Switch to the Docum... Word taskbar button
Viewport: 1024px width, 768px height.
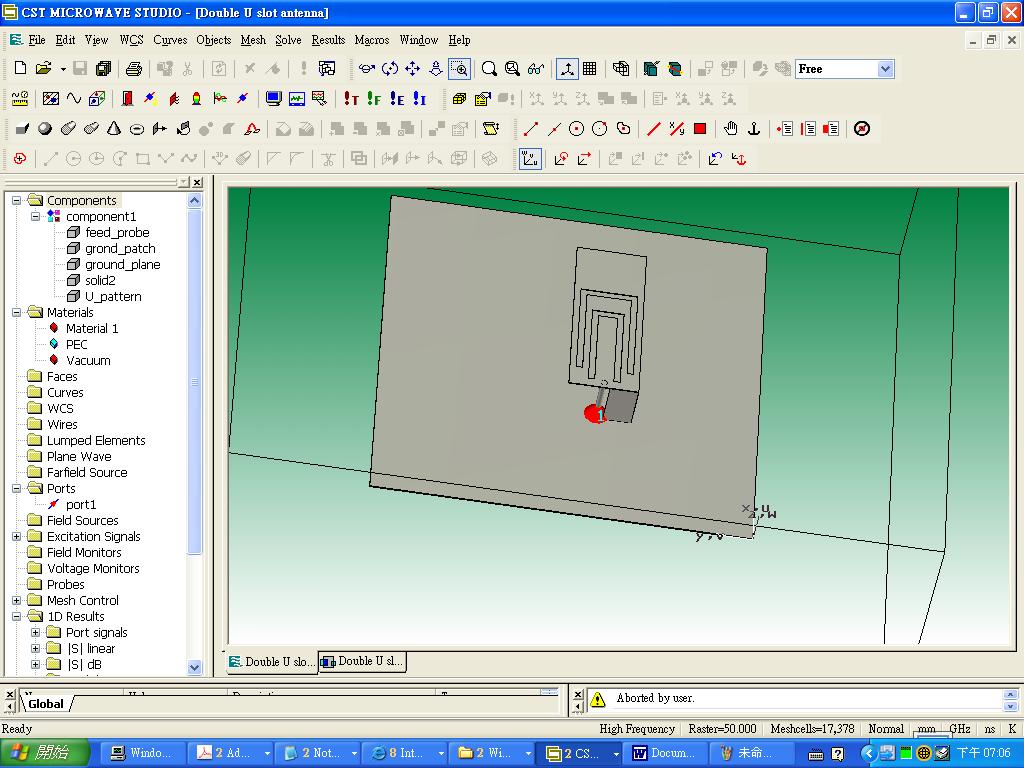click(663, 753)
